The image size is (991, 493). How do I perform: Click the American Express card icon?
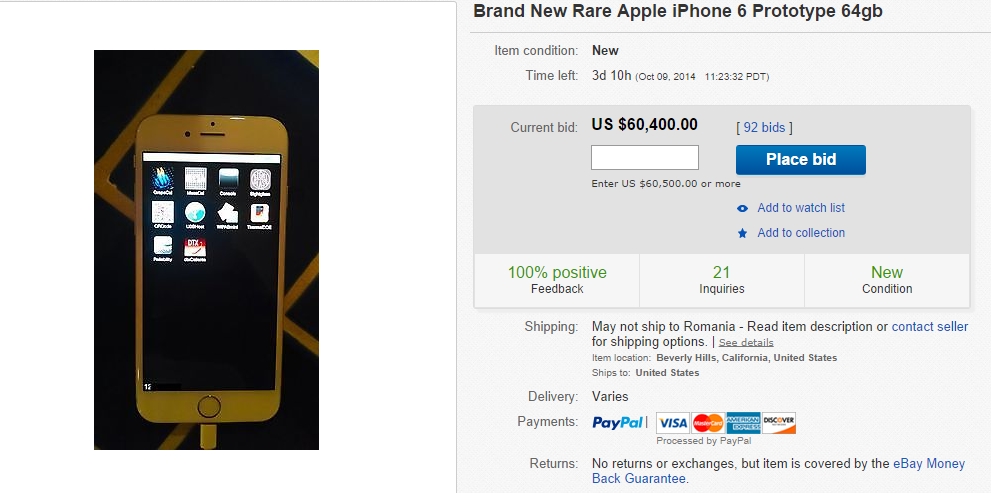pyautogui.click(x=743, y=423)
